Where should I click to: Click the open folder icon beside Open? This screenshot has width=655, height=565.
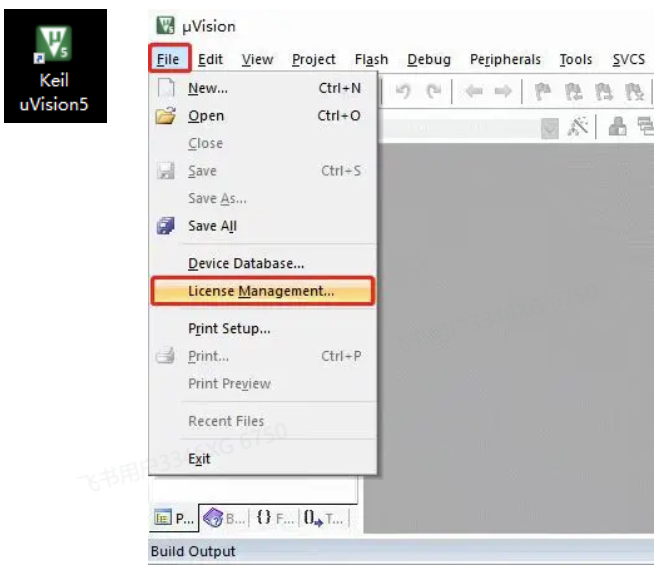click(x=166, y=116)
